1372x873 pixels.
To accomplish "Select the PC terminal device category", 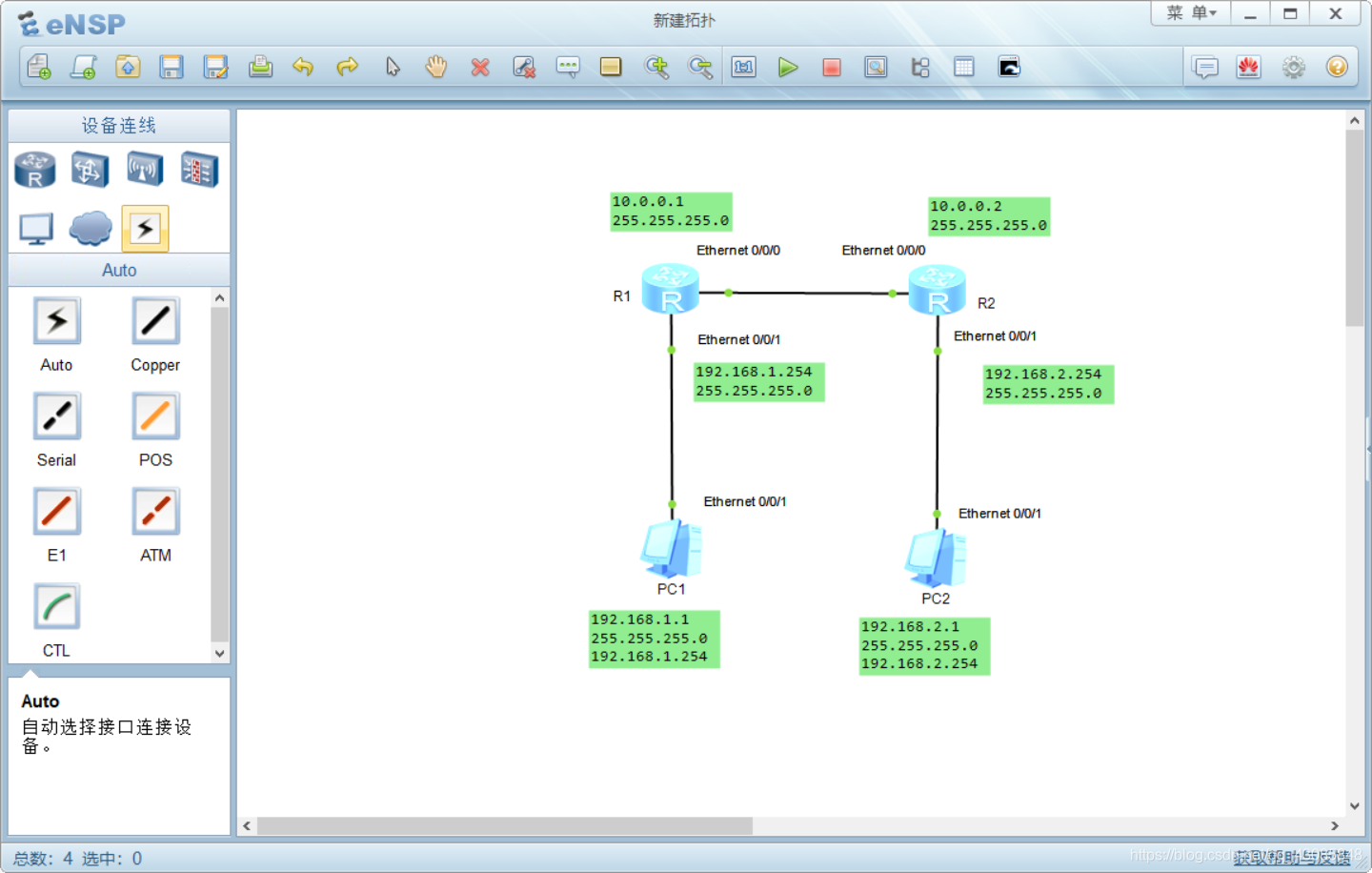I will (36, 229).
